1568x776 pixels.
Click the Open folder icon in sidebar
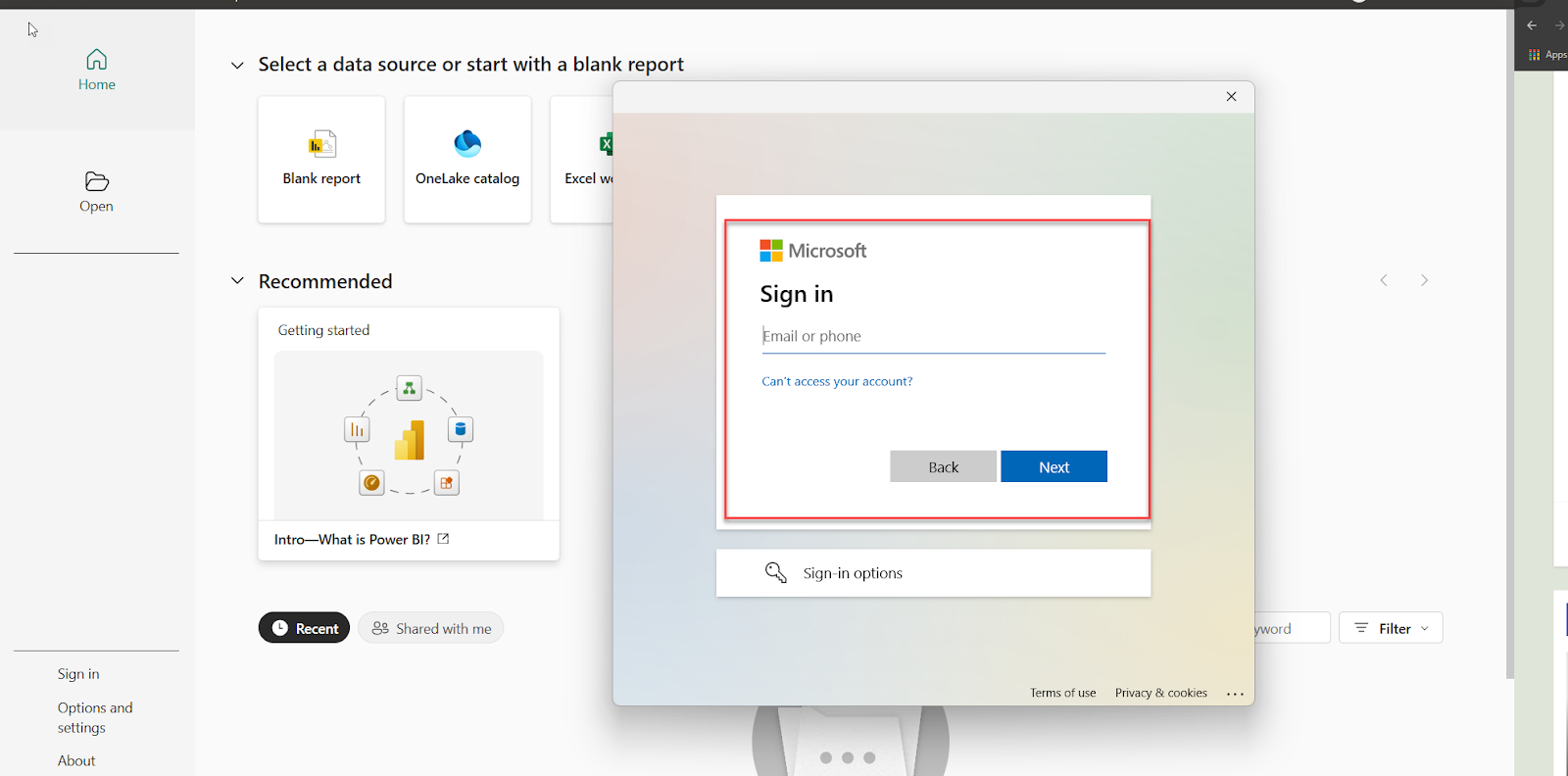click(x=97, y=181)
